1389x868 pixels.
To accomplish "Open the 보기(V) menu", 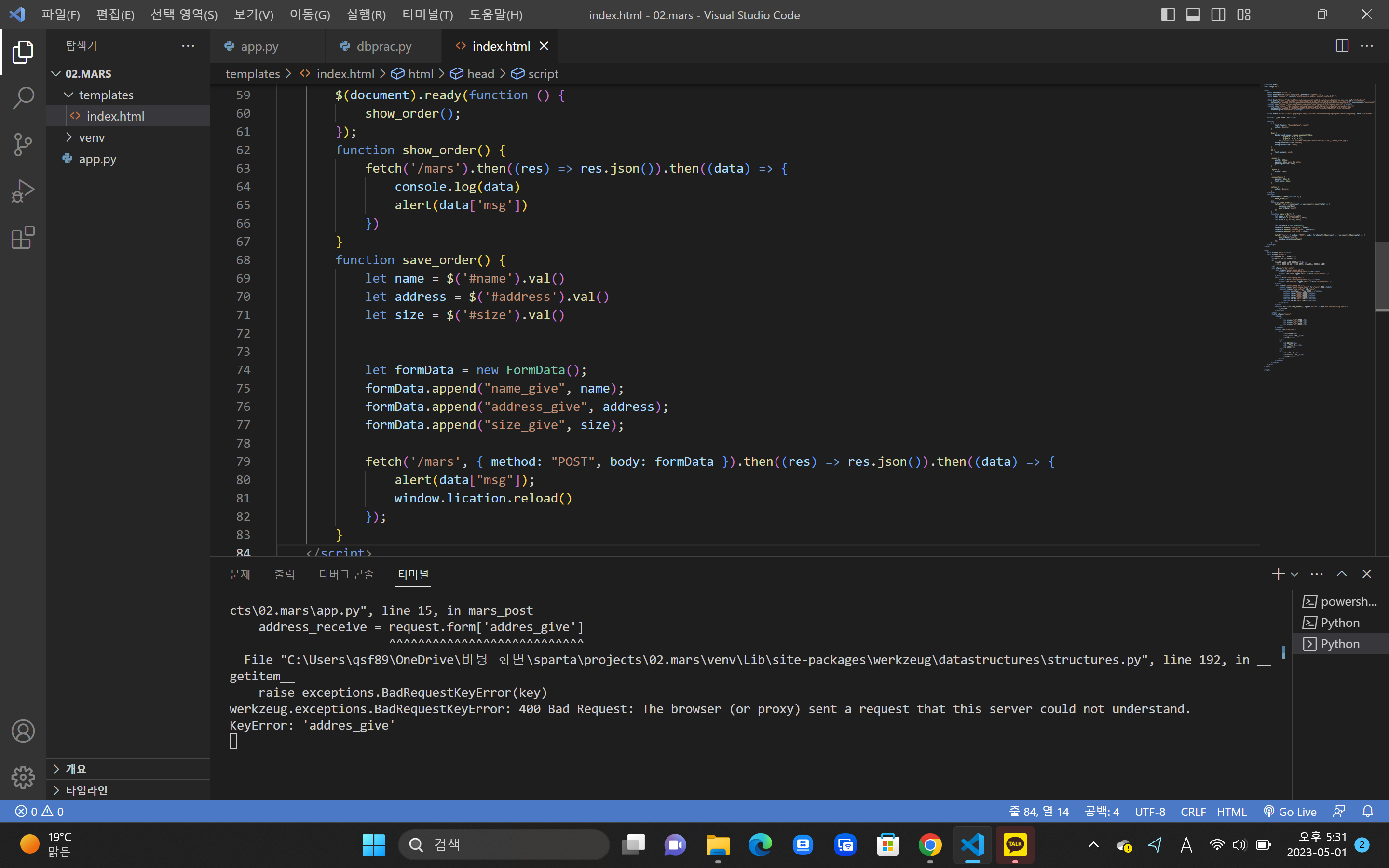I will point(253,14).
